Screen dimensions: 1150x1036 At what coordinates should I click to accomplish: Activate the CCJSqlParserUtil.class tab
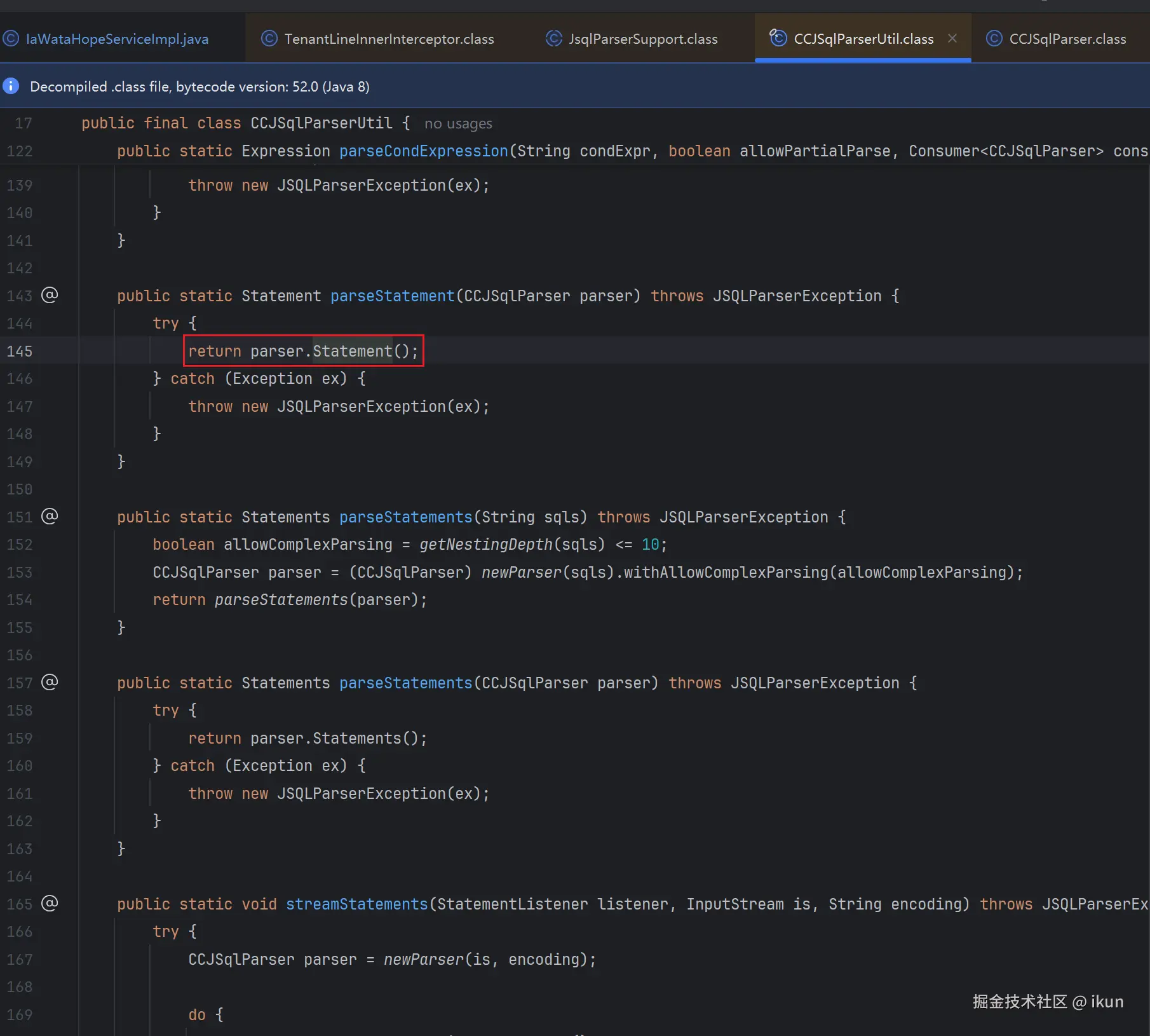pyautogui.click(x=863, y=39)
